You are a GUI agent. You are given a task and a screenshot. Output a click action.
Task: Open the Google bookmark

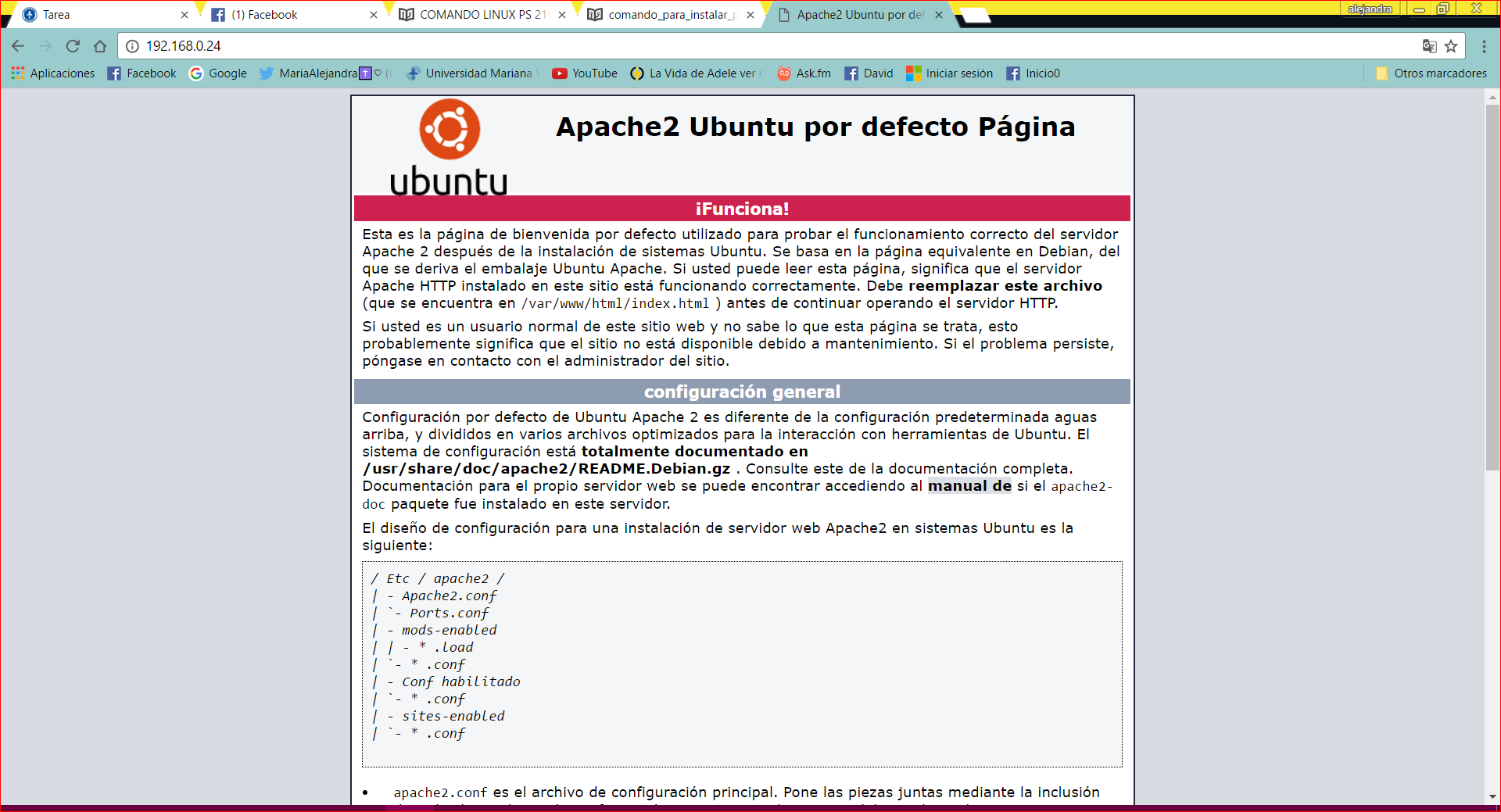[x=218, y=73]
